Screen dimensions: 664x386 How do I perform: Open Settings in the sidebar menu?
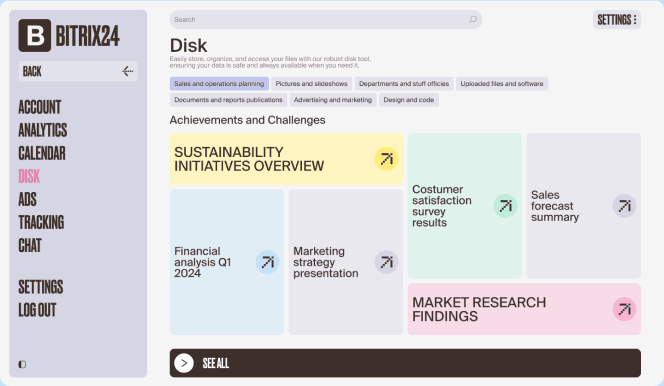click(41, 287)
